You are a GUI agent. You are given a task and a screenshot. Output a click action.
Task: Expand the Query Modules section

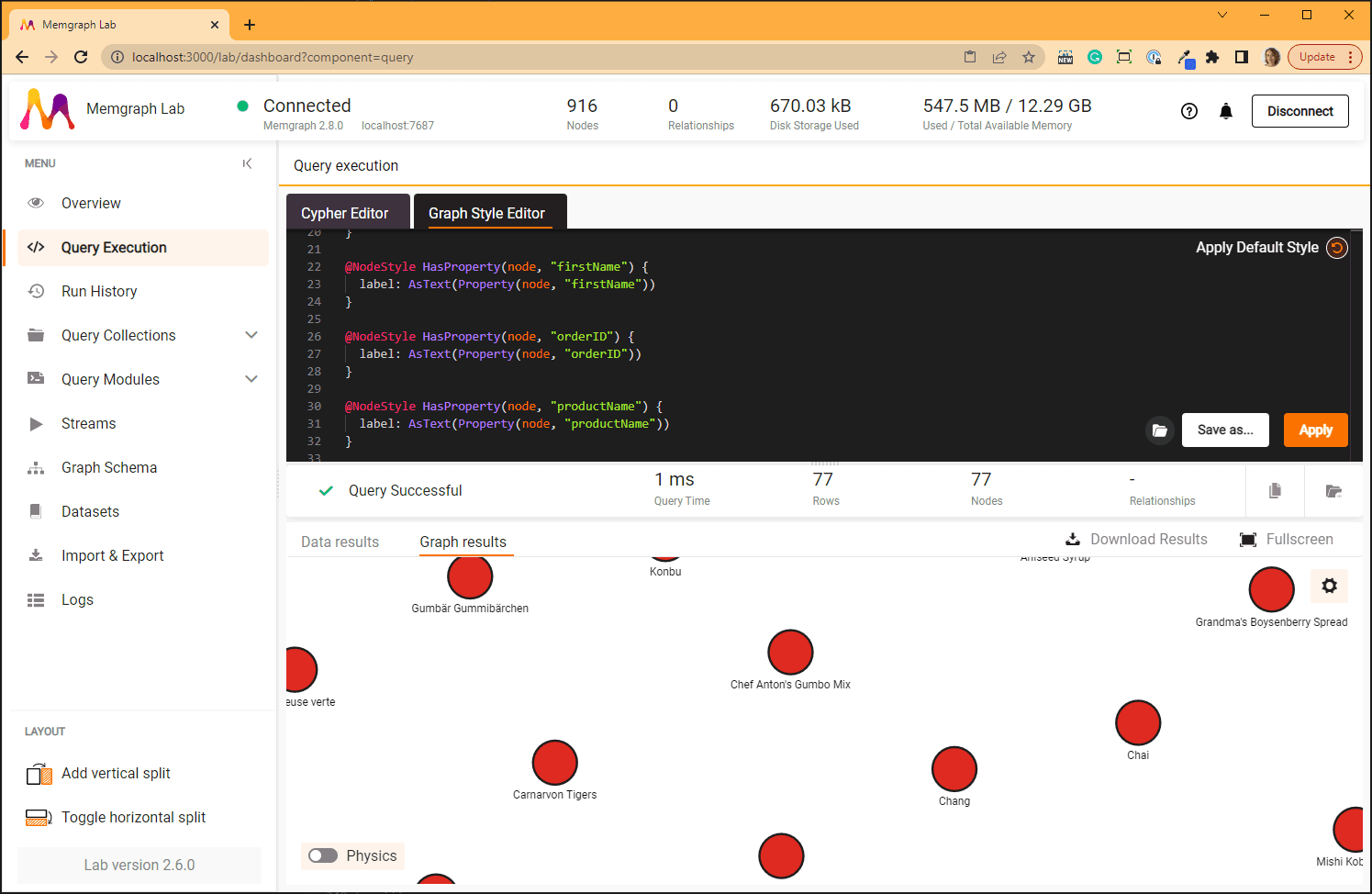251,378
